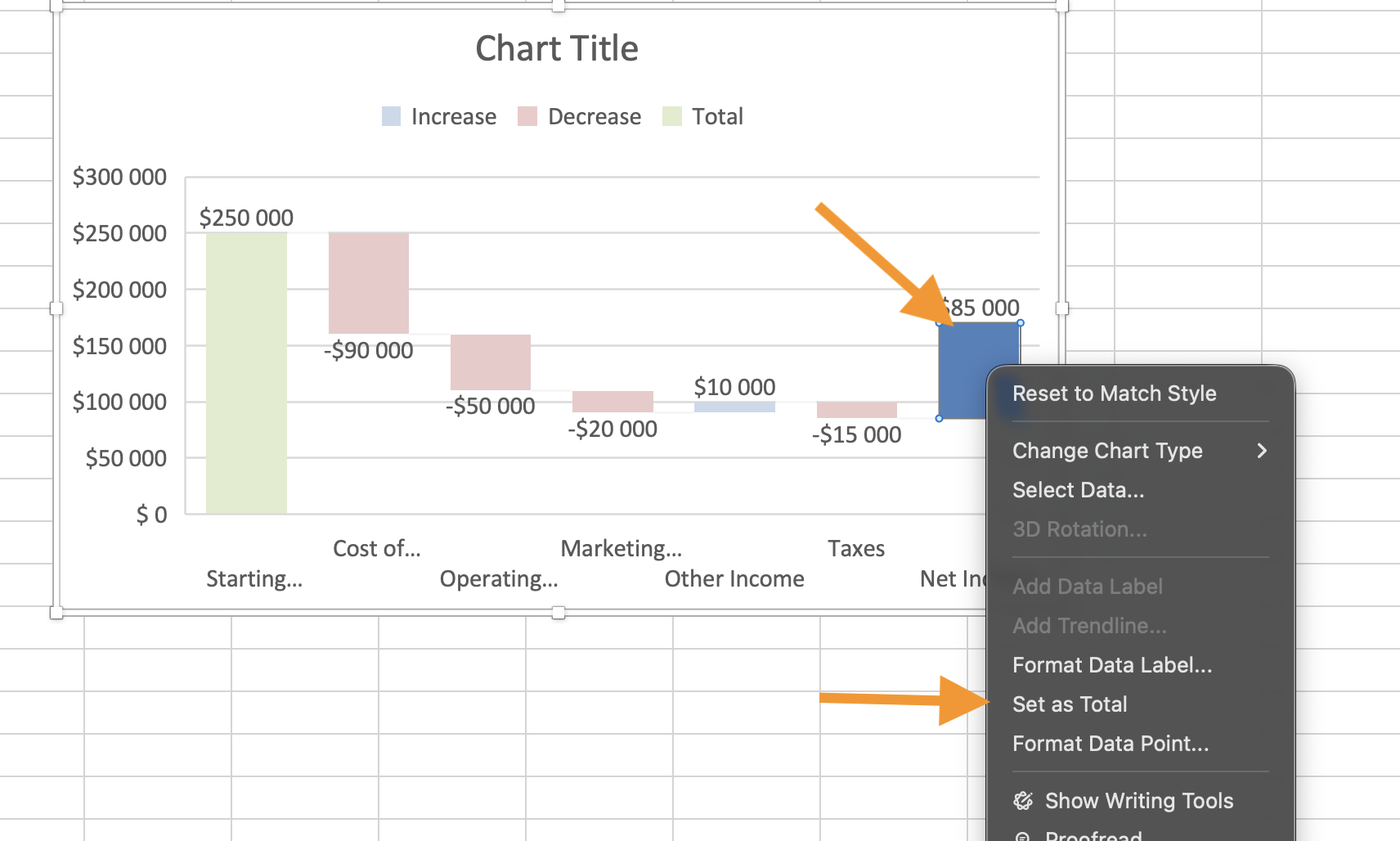The height and width of the screenshot is (841, 1400).
Task: Open Format Data Label... option
Action: [x=1111, y=665]
